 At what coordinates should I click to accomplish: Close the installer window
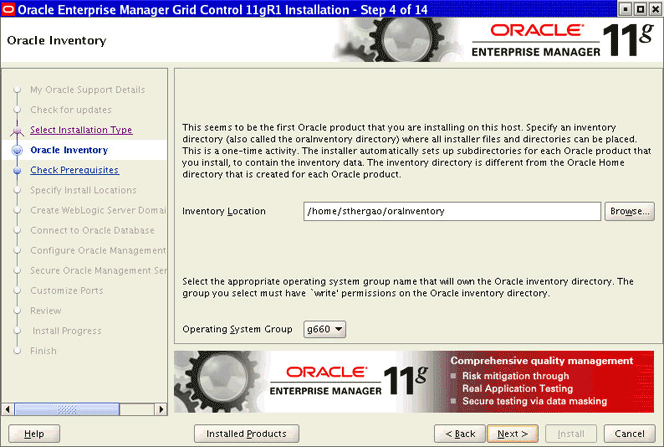tap(655, 9)
